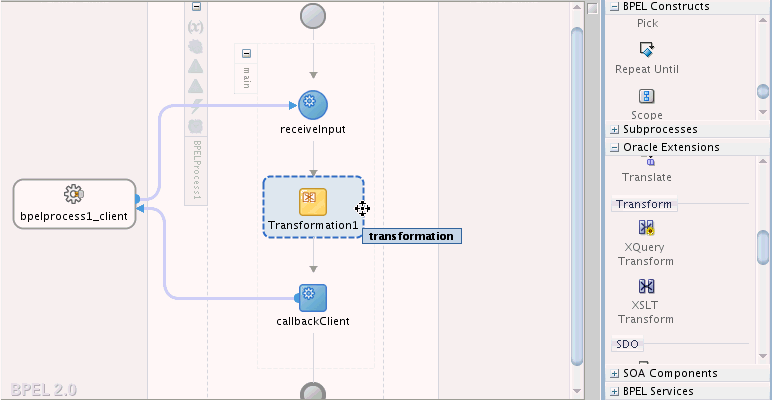Collapse the BPEL Constructs section

tap(614, 6)
